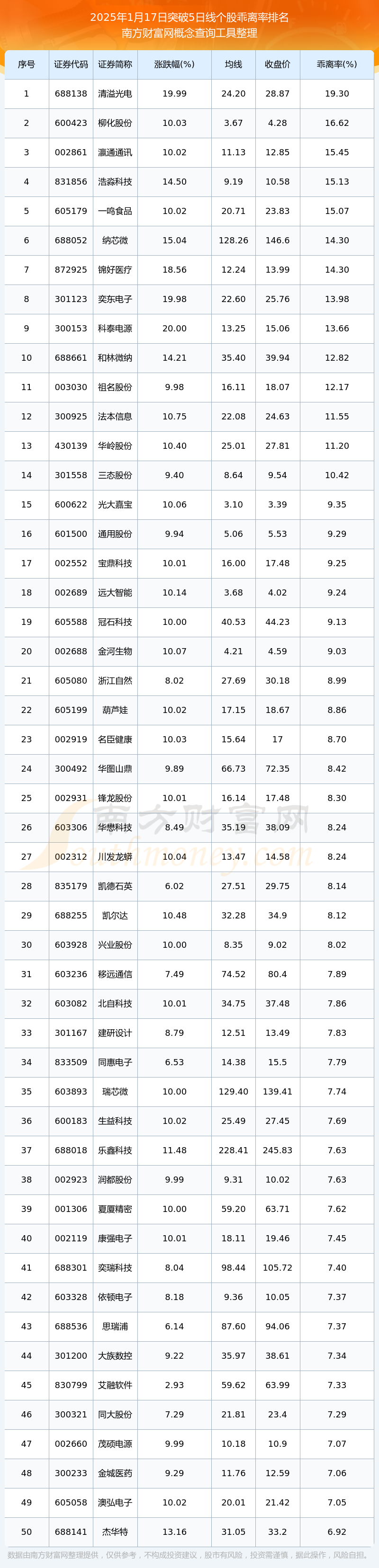Click the 涨跌幅(%) column header
The width and height of the screenshot is (379, 1568).
[x=174, y=64]
